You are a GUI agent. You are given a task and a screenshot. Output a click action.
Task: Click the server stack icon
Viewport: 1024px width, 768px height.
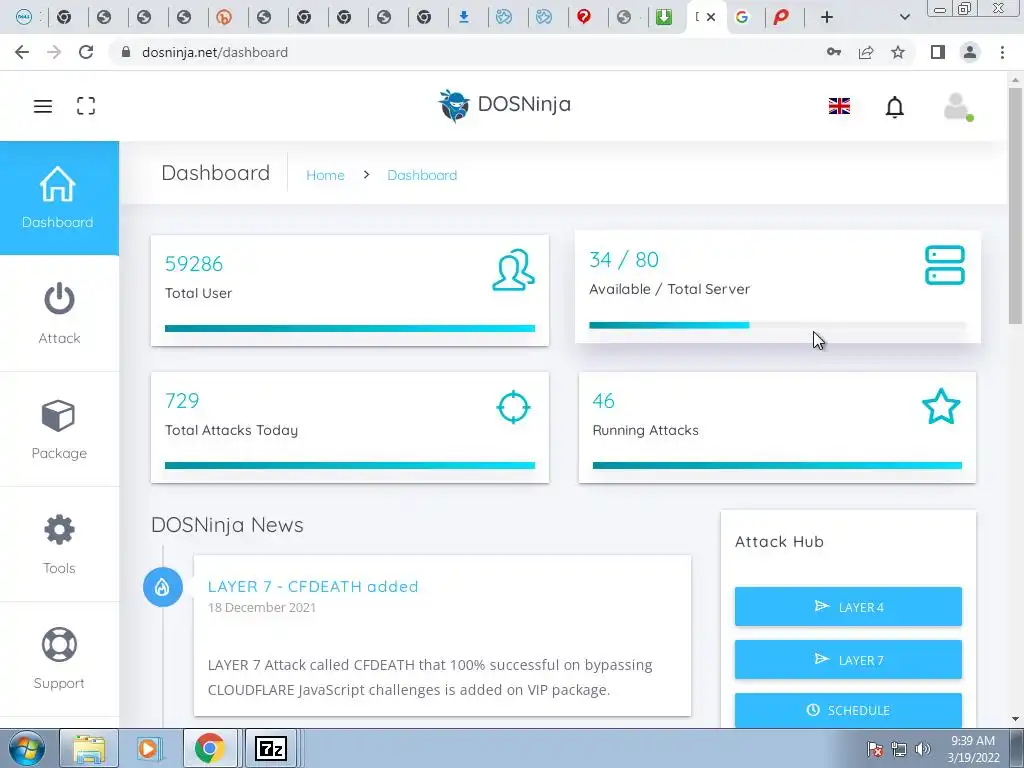[x=944, y=265]
